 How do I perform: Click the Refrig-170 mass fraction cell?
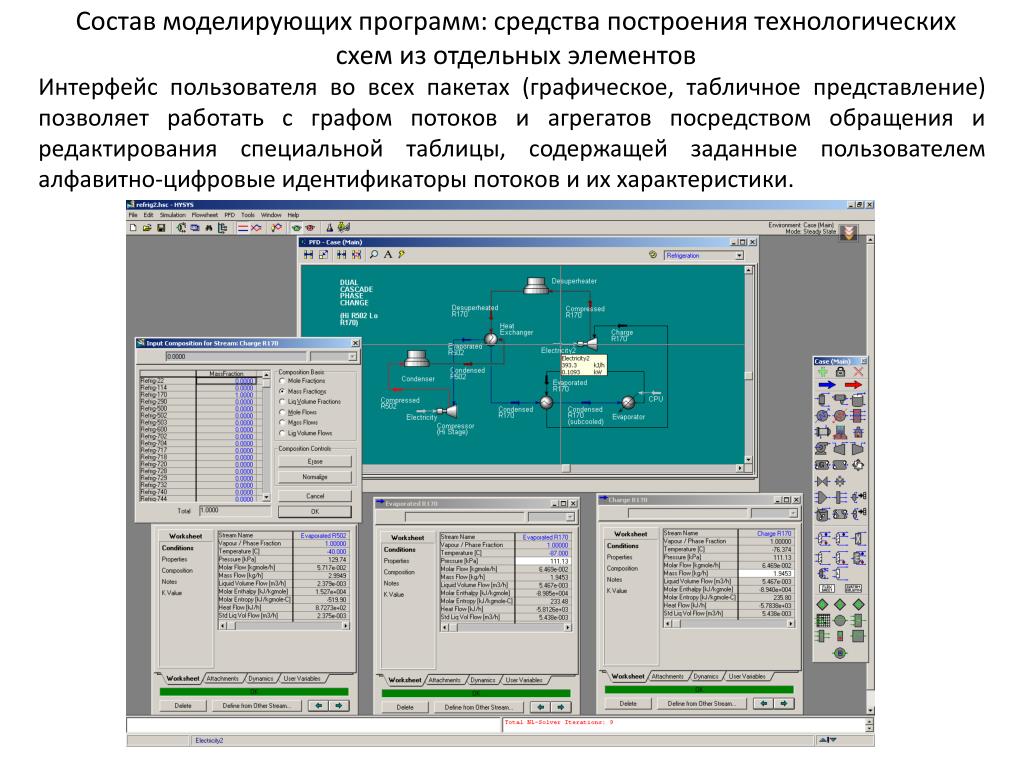tap(225, 395)
